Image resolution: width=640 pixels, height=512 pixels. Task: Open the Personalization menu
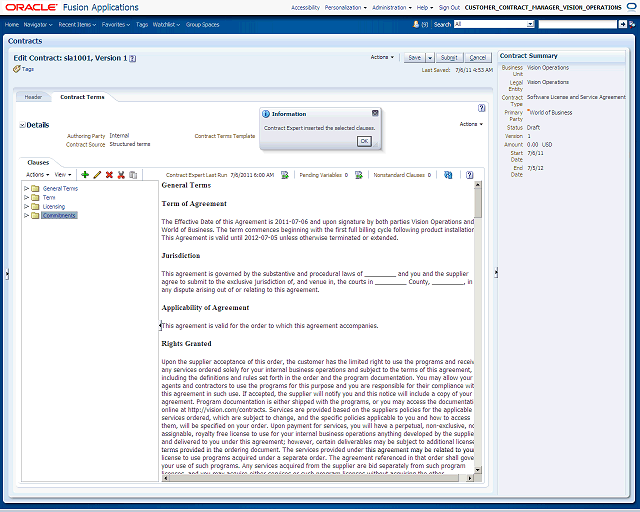tap(346, 7)
